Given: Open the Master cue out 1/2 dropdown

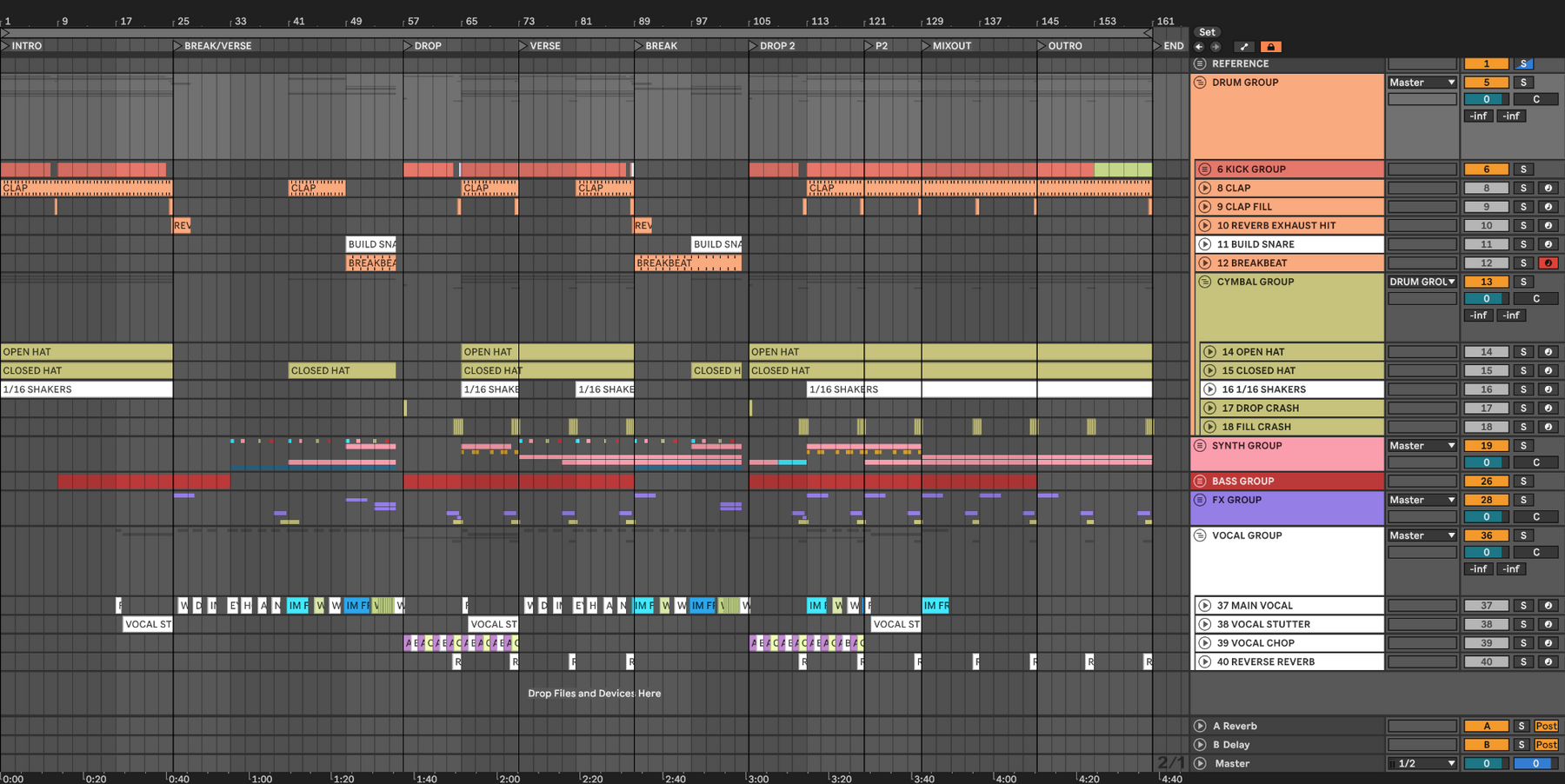Looking at the screenshot, I should [x=1422, y=763].
